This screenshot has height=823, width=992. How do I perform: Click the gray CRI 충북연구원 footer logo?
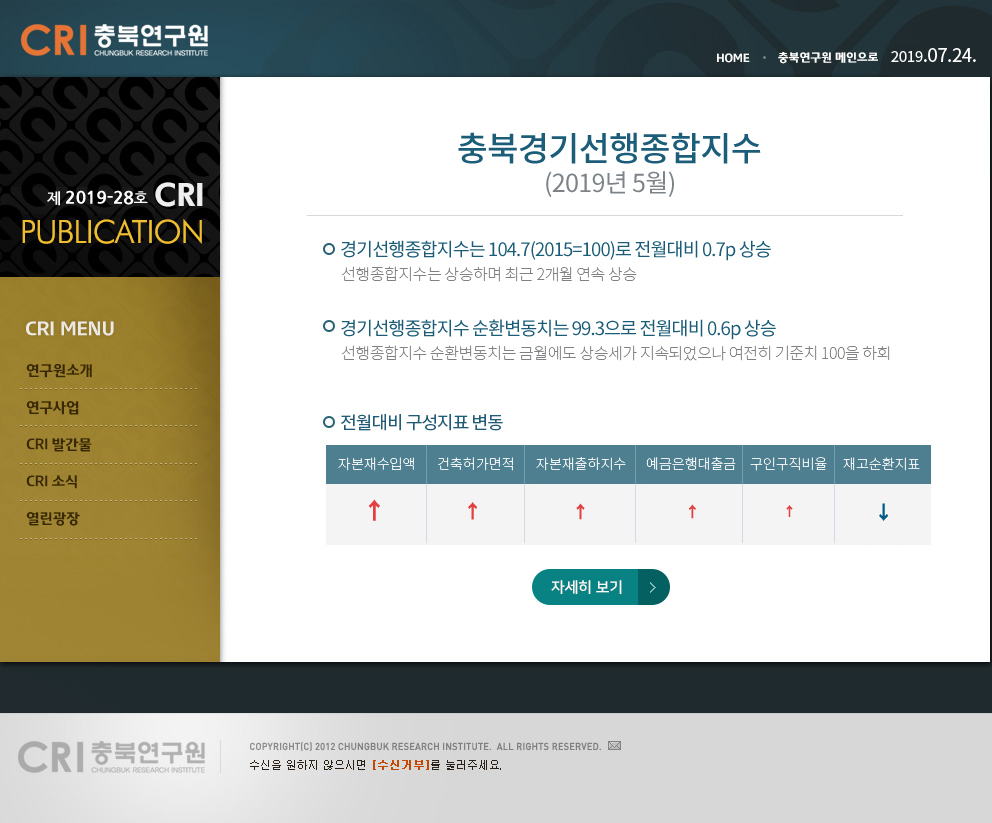click(112, 757)
